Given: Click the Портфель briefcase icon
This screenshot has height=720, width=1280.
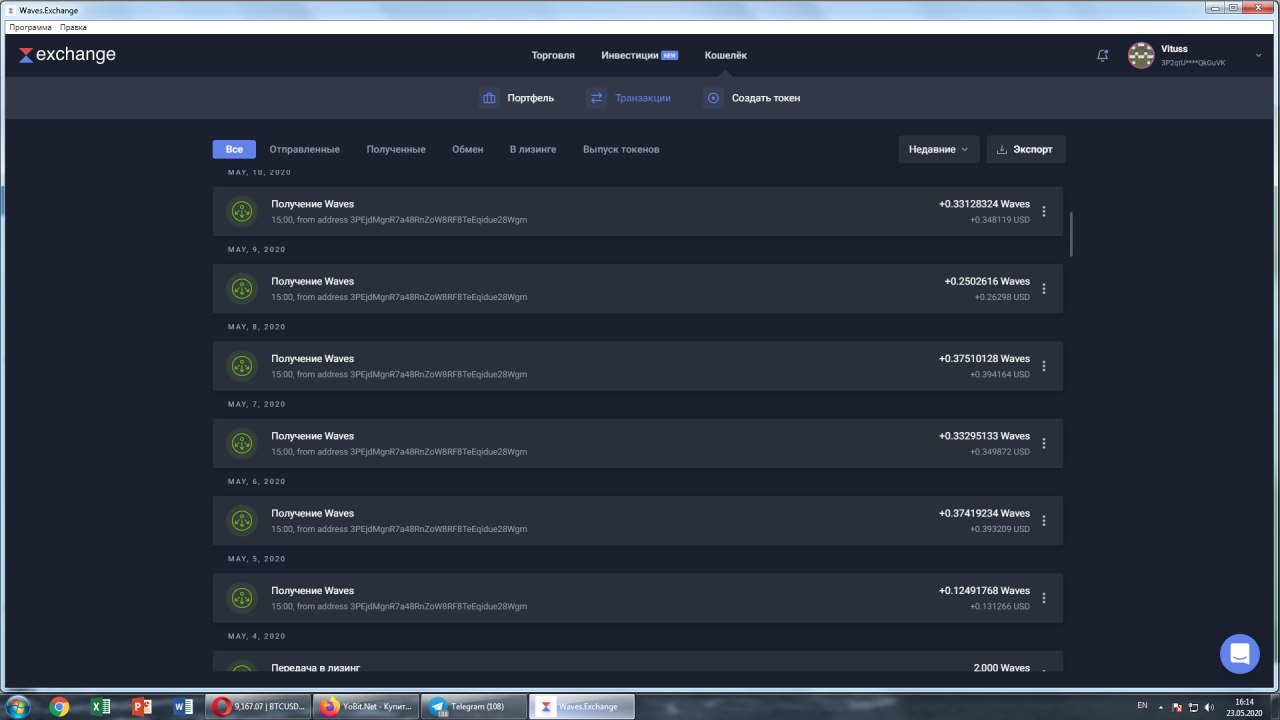Looking at the screenshot, I should click(489, 98).
